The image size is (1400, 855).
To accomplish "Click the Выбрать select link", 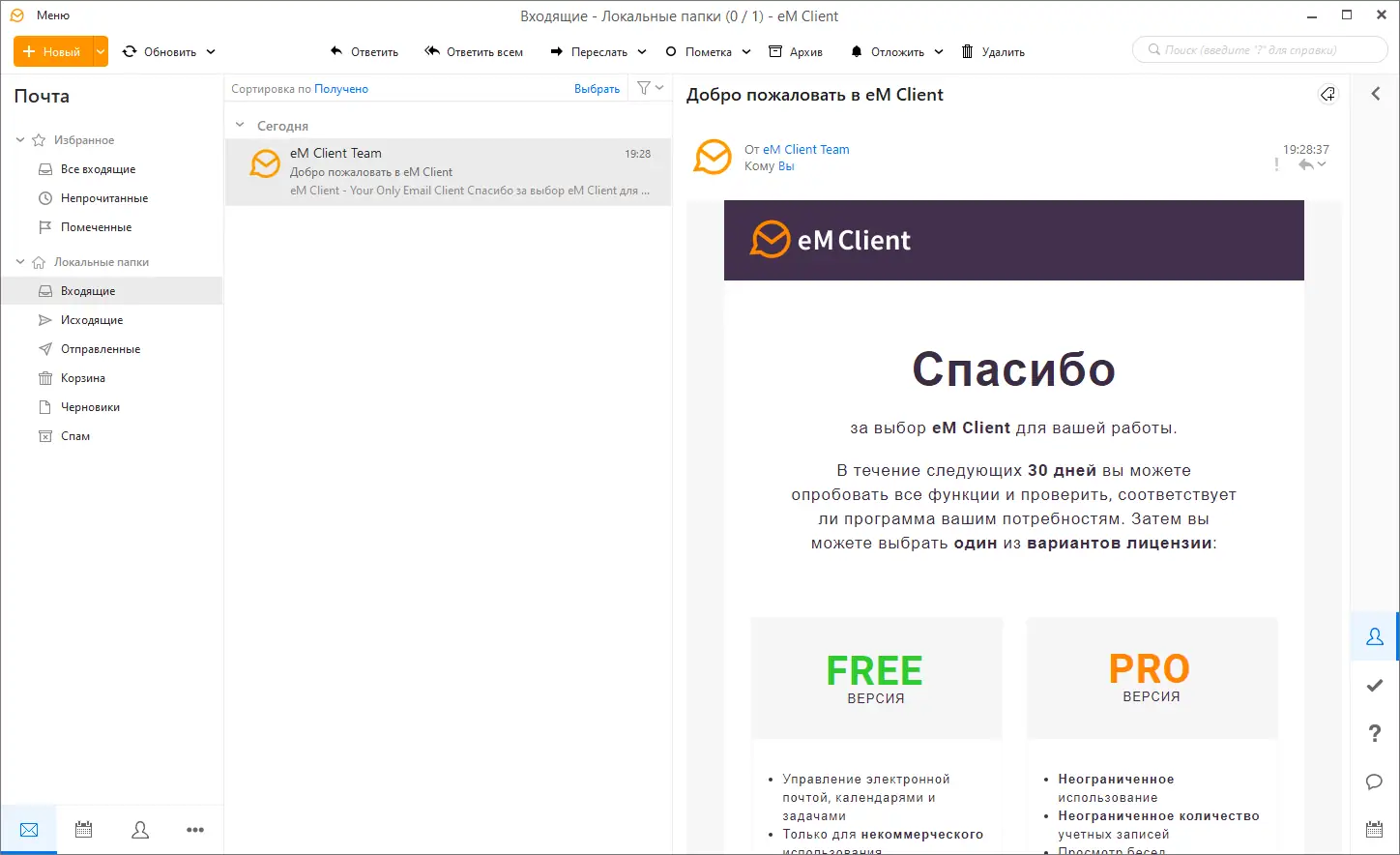I will (597, 89).
